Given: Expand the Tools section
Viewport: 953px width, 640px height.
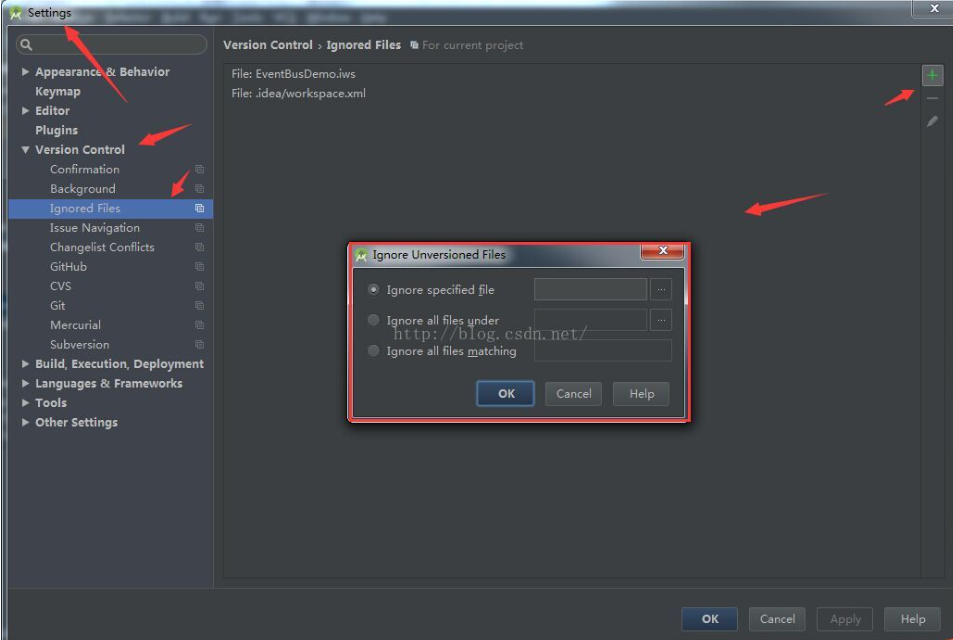Looking at the screenshot, I should [x=25, y=402].
